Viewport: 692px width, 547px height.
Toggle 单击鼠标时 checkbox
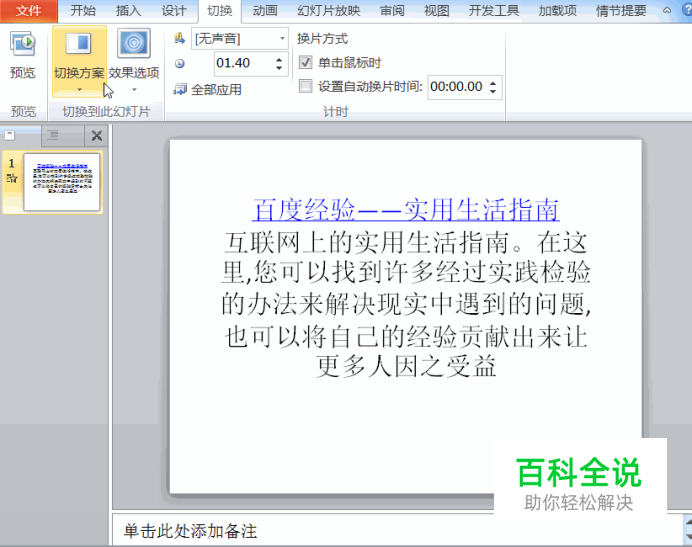click(305, 62)
